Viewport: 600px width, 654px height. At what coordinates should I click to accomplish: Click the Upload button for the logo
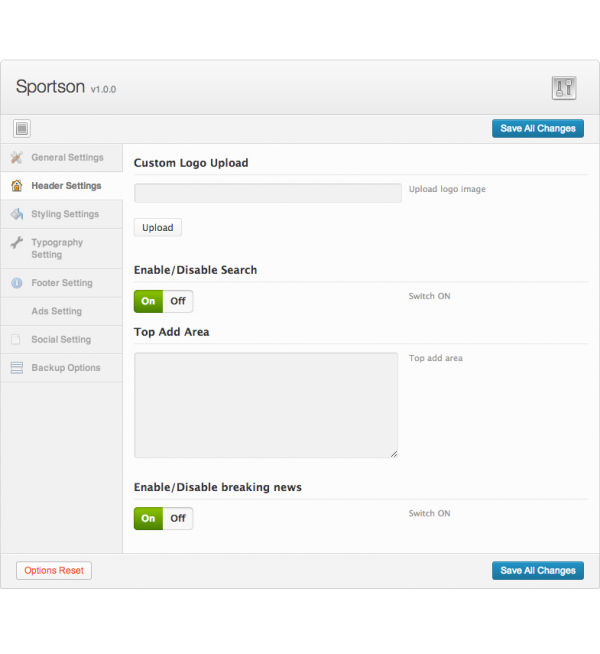coord(157,228)
